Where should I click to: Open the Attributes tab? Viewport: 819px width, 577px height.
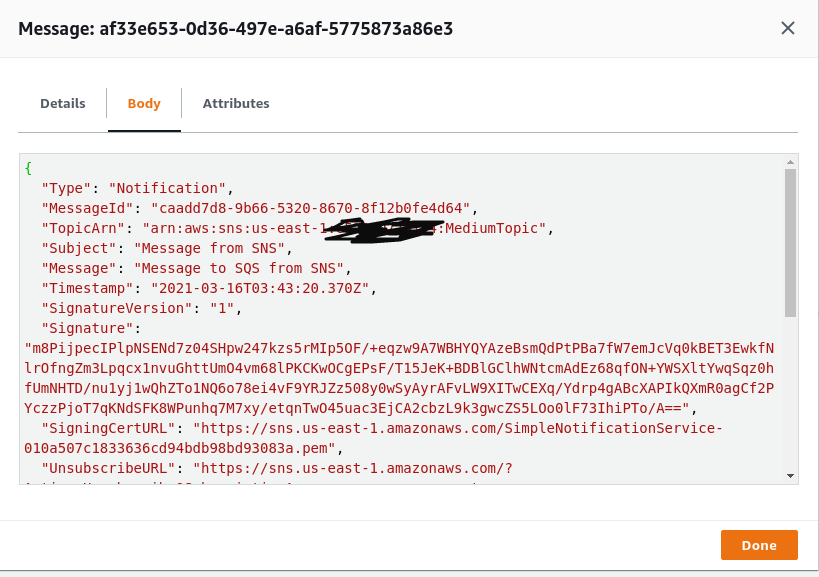pos(236,103)
